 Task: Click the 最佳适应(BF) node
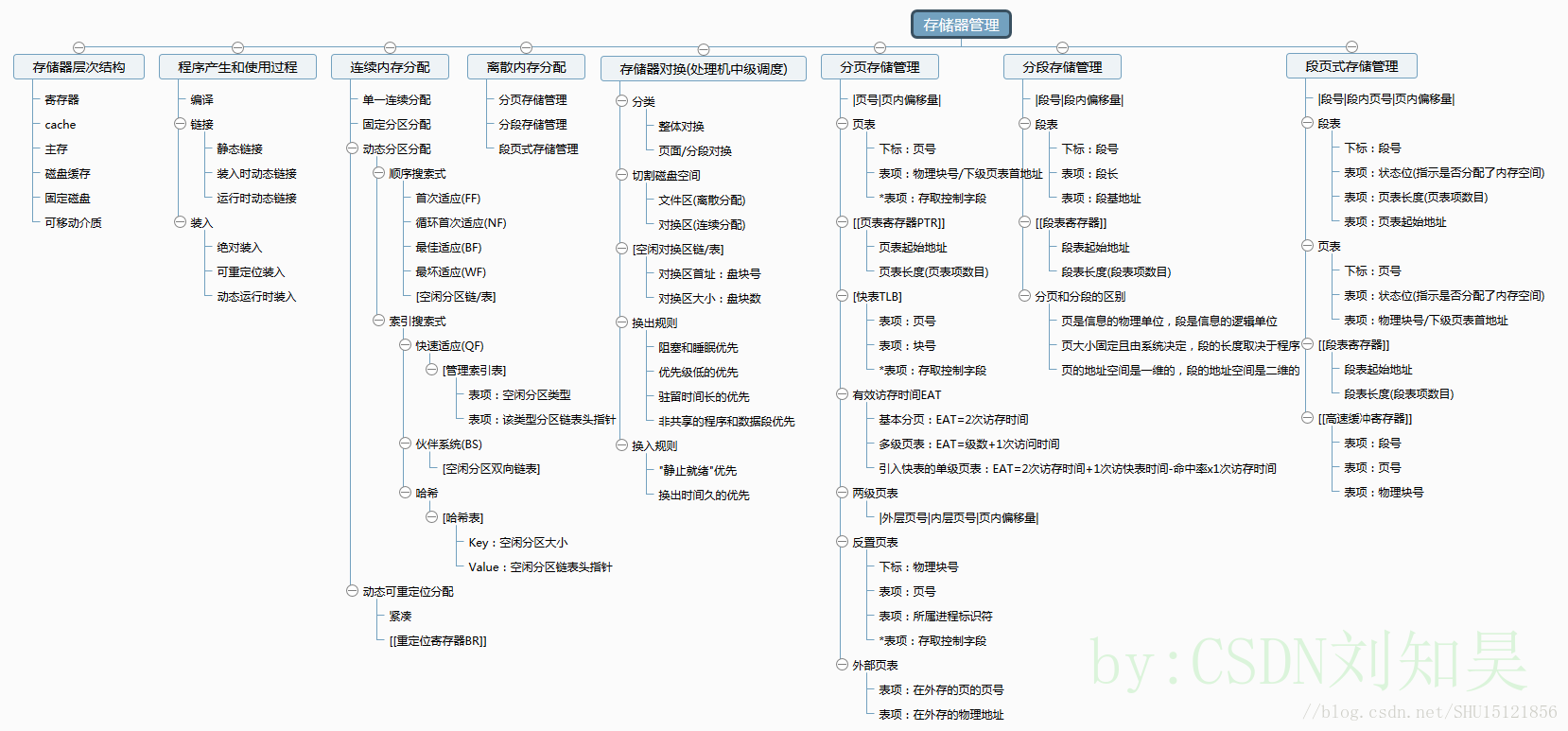coord(448,247)
